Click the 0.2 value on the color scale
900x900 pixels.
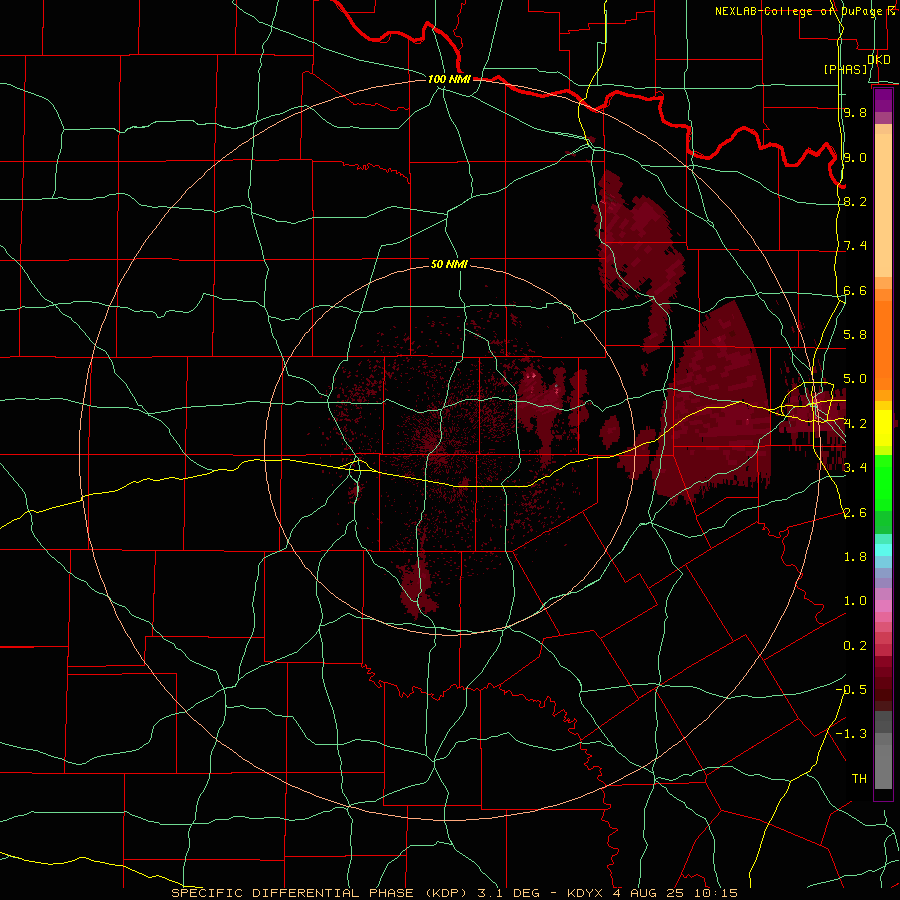click(855, 645)
